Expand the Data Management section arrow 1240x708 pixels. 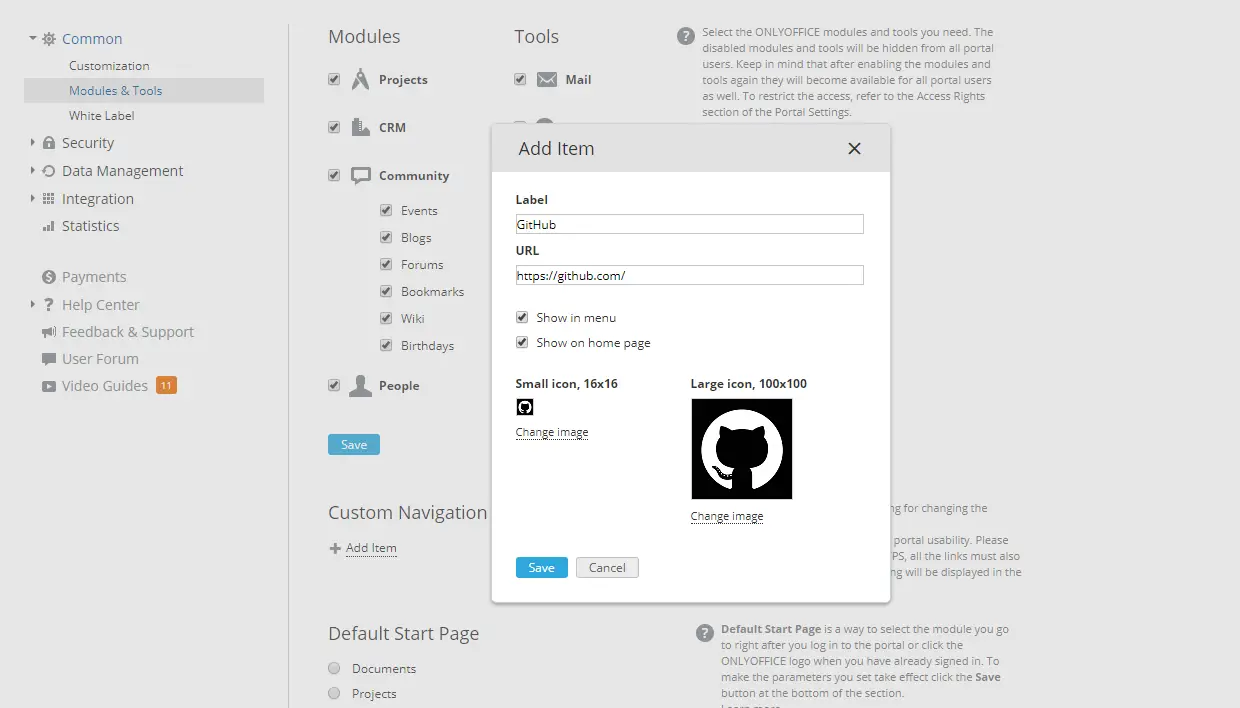33,171
